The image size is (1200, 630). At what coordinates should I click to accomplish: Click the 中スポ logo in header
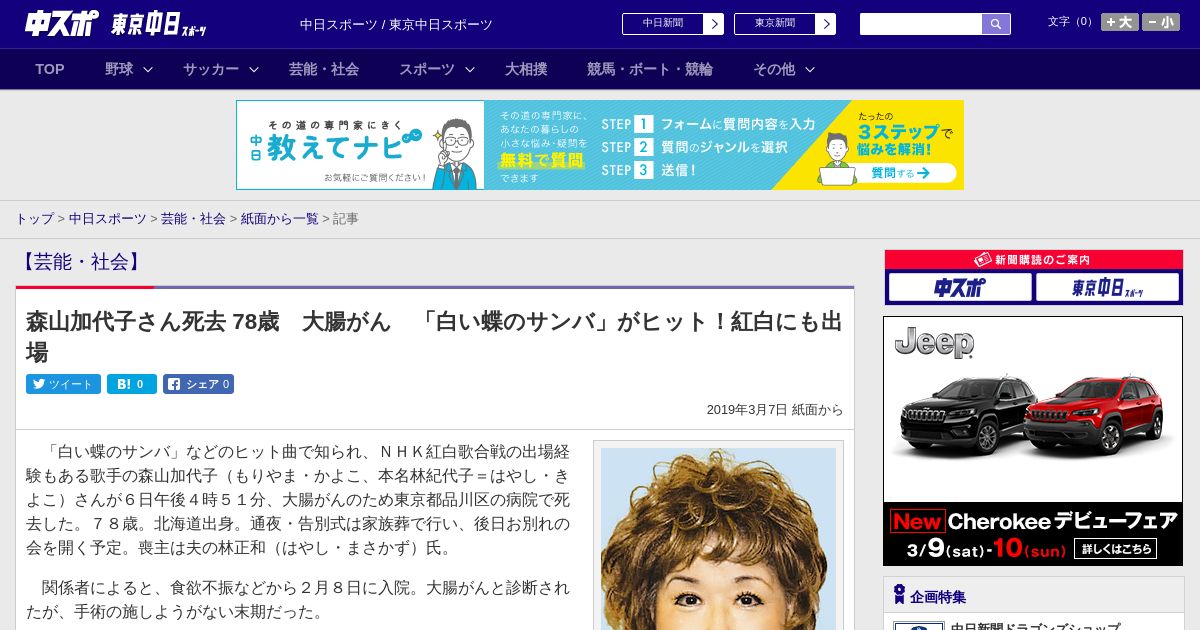pos(62,24)
